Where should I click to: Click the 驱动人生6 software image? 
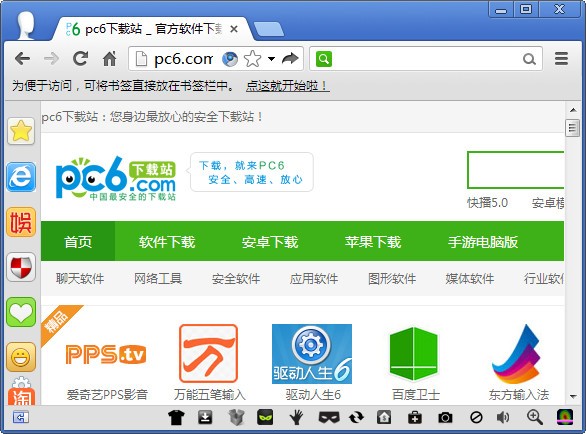(312, 354)
